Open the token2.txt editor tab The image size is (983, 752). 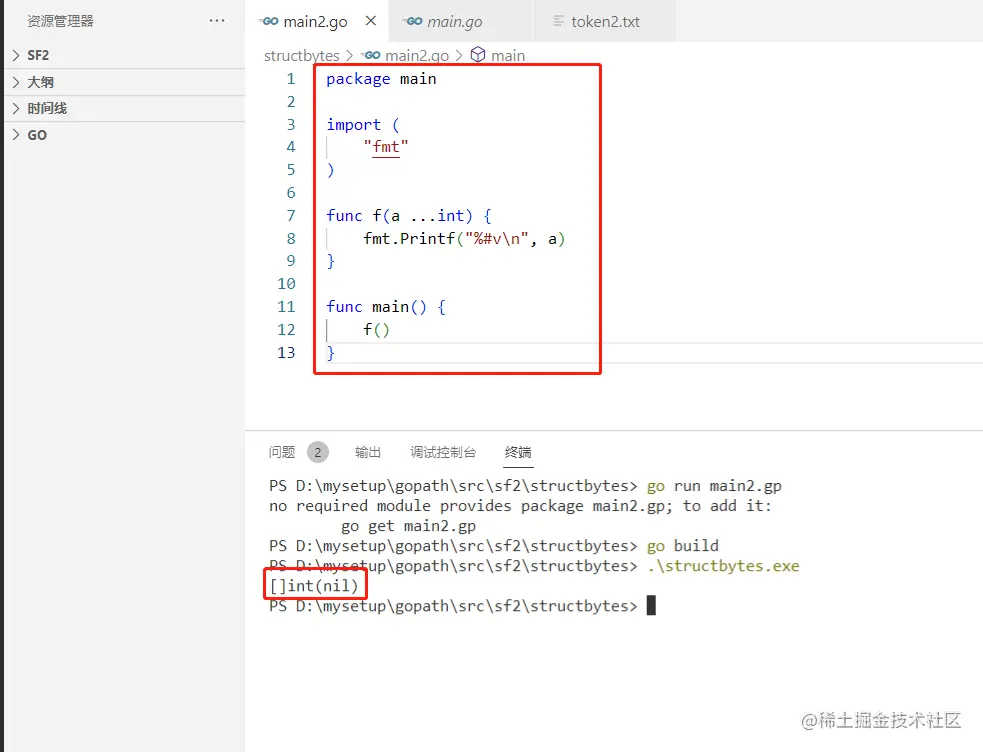[x=605, y=21]
